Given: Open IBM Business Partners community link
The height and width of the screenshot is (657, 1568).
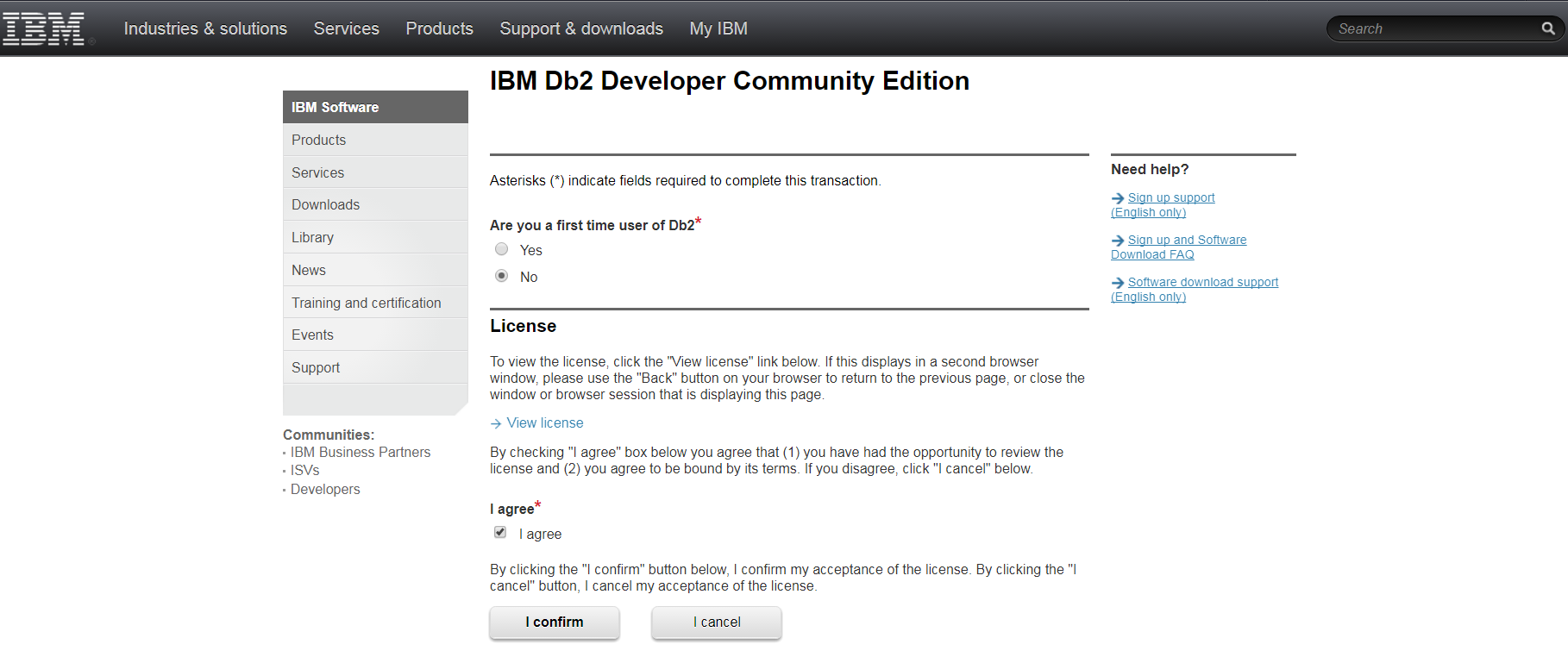Looking at the screenshot, I should tap(361, 452).
